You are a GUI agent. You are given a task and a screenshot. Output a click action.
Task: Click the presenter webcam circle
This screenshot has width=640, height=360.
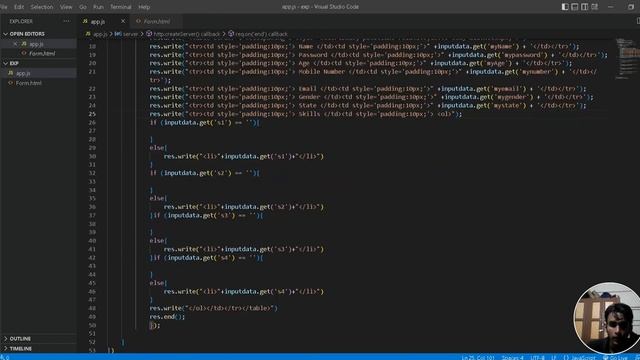pyautogui.click(x=607, y=318)
